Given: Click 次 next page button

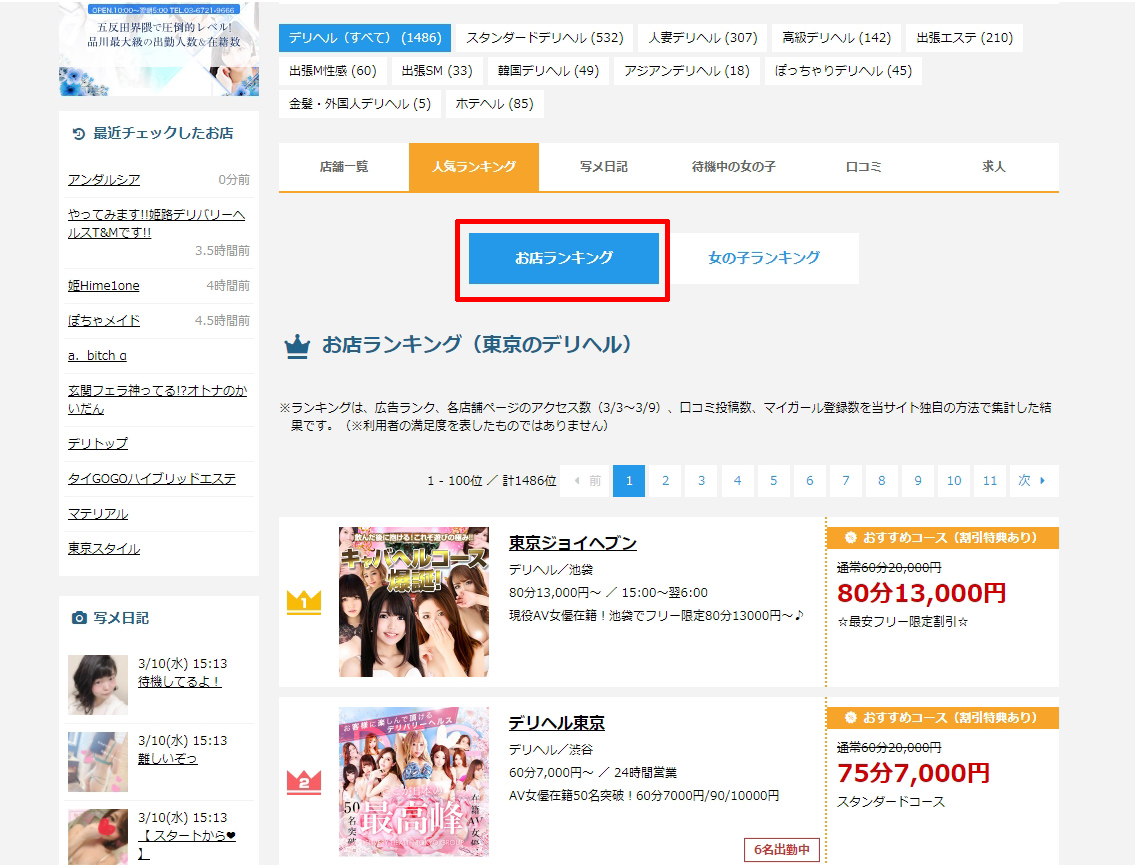Looking at the screenshot, I should tap(1034, 481).
